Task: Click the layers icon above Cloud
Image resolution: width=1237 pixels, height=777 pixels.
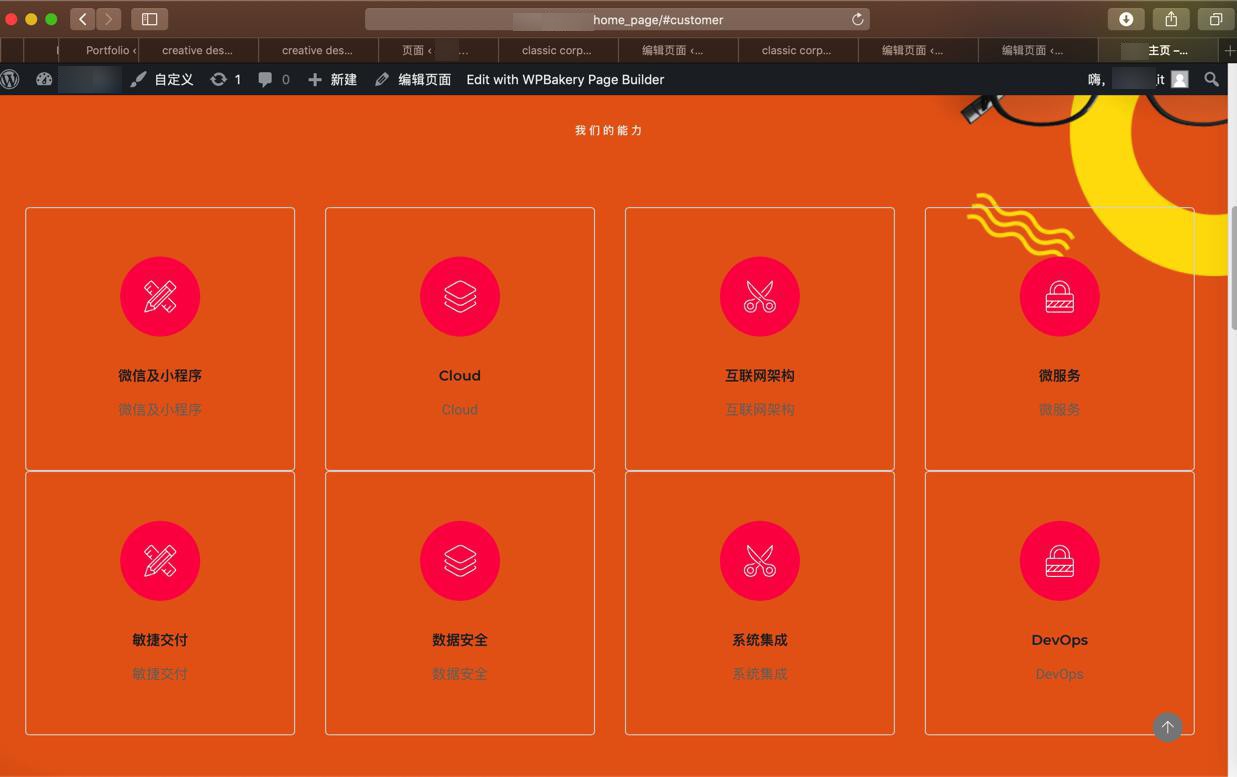Action: (x=460, y=297)
